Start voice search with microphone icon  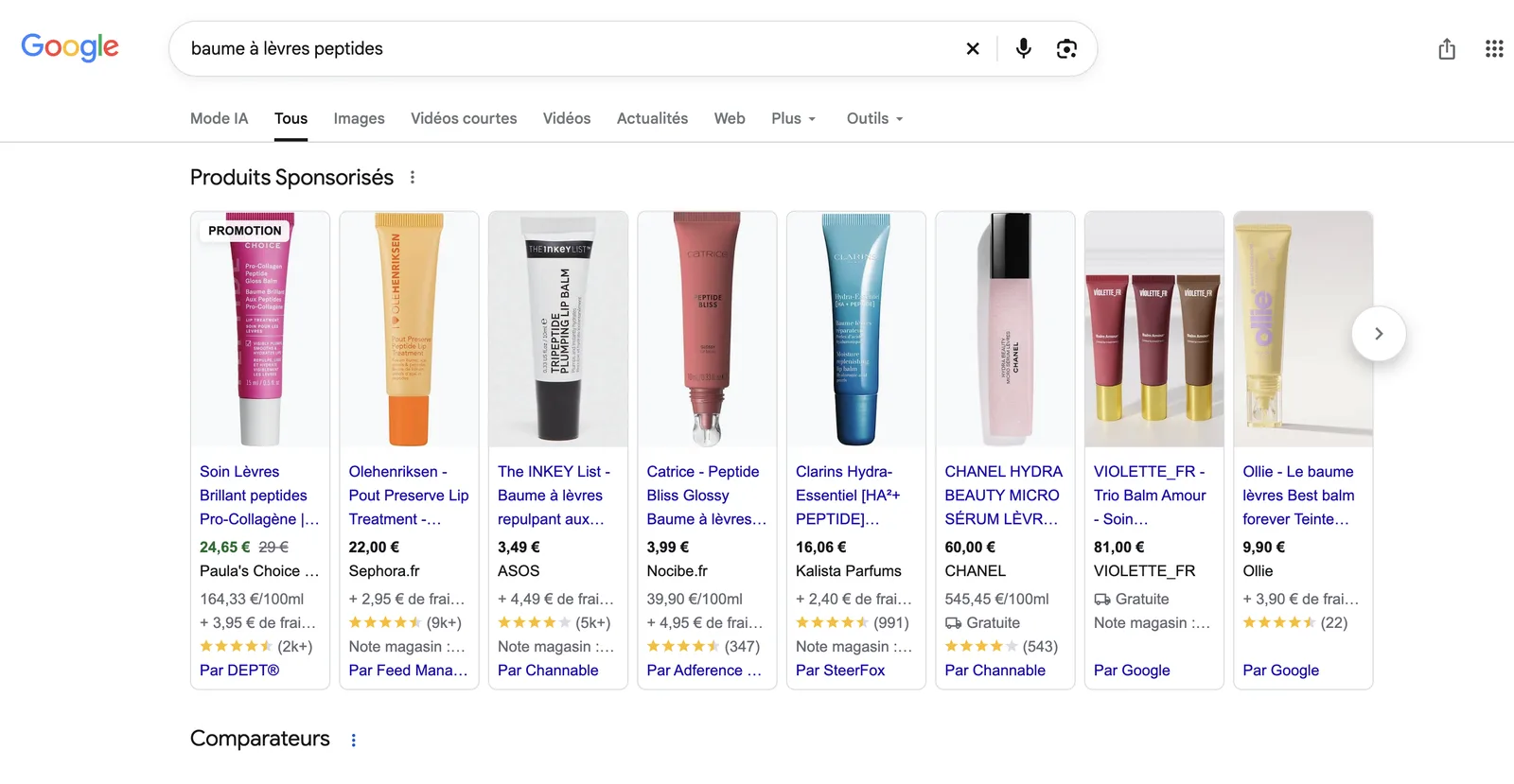1023,49
